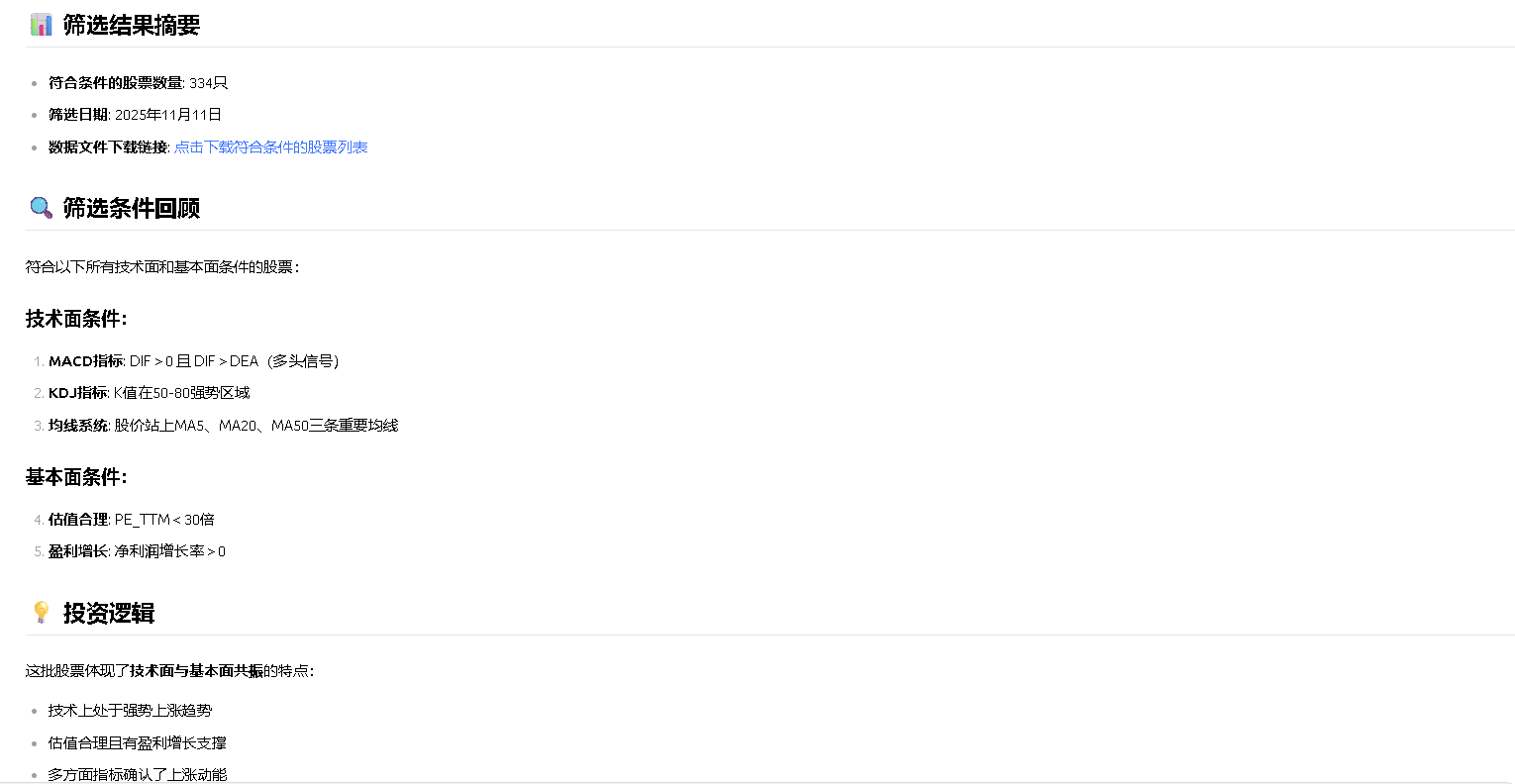This screenshot has width=1515, height=784.
Task: Click the bold 技术面与基本面共振 phrase
Action: click(x=196, y=671)
